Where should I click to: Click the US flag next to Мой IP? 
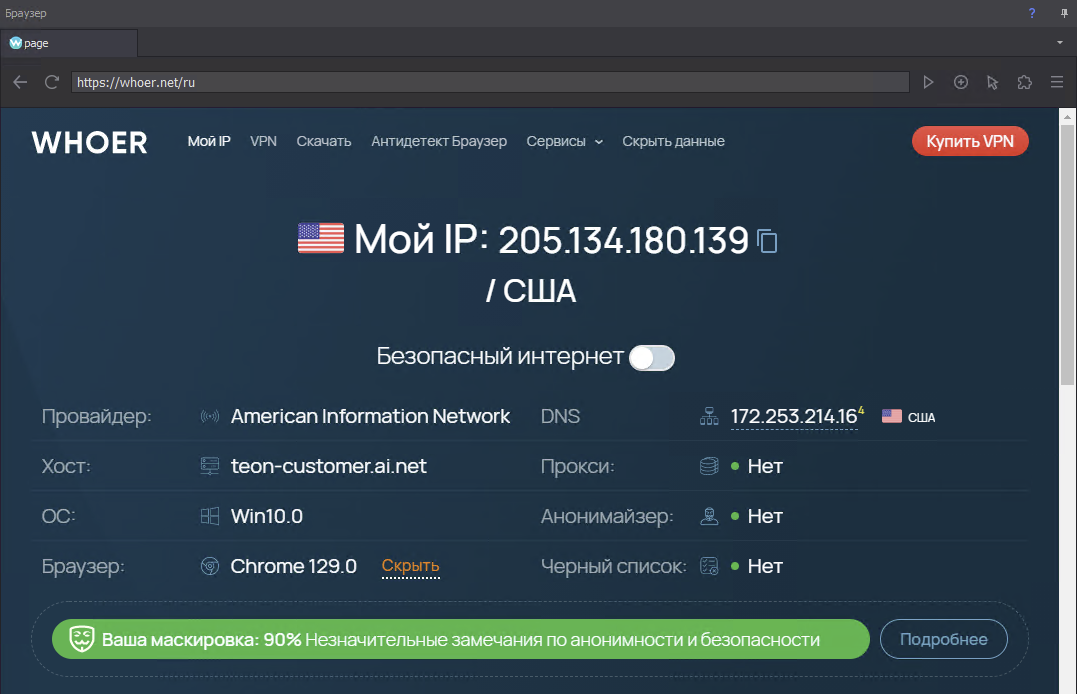[321, 238]
